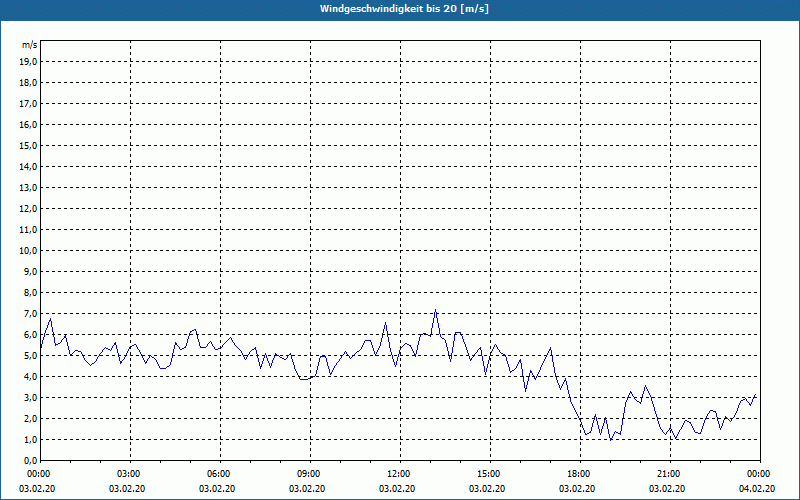
Task: Select the '12,0' axis value
Action: [x=28, y=208]
